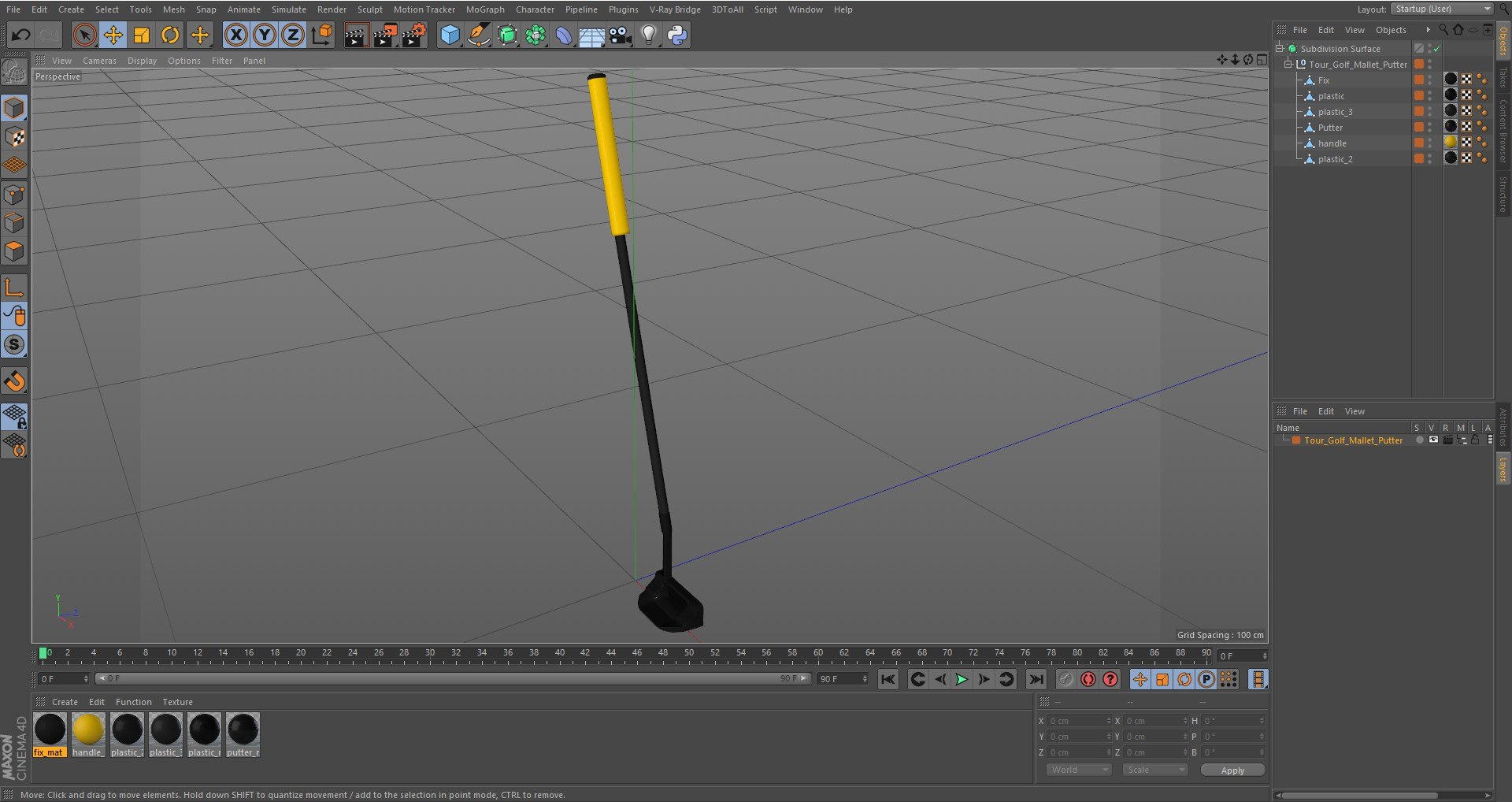Image resolution: width=1512 pixels, height=802 pixels.
Task: Select plastic_3 object in Object Manager
Action: (x=1335, y=112)
